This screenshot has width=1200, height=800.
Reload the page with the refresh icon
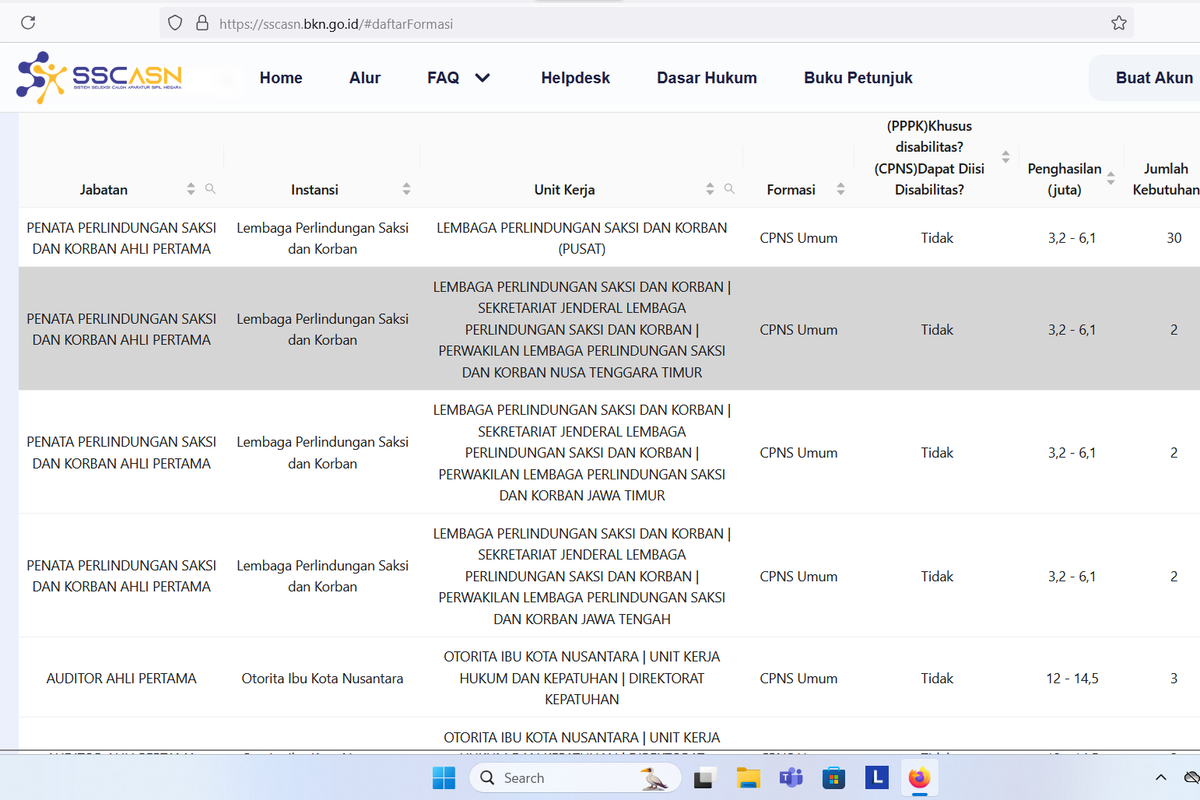click(x=28, y=23)
